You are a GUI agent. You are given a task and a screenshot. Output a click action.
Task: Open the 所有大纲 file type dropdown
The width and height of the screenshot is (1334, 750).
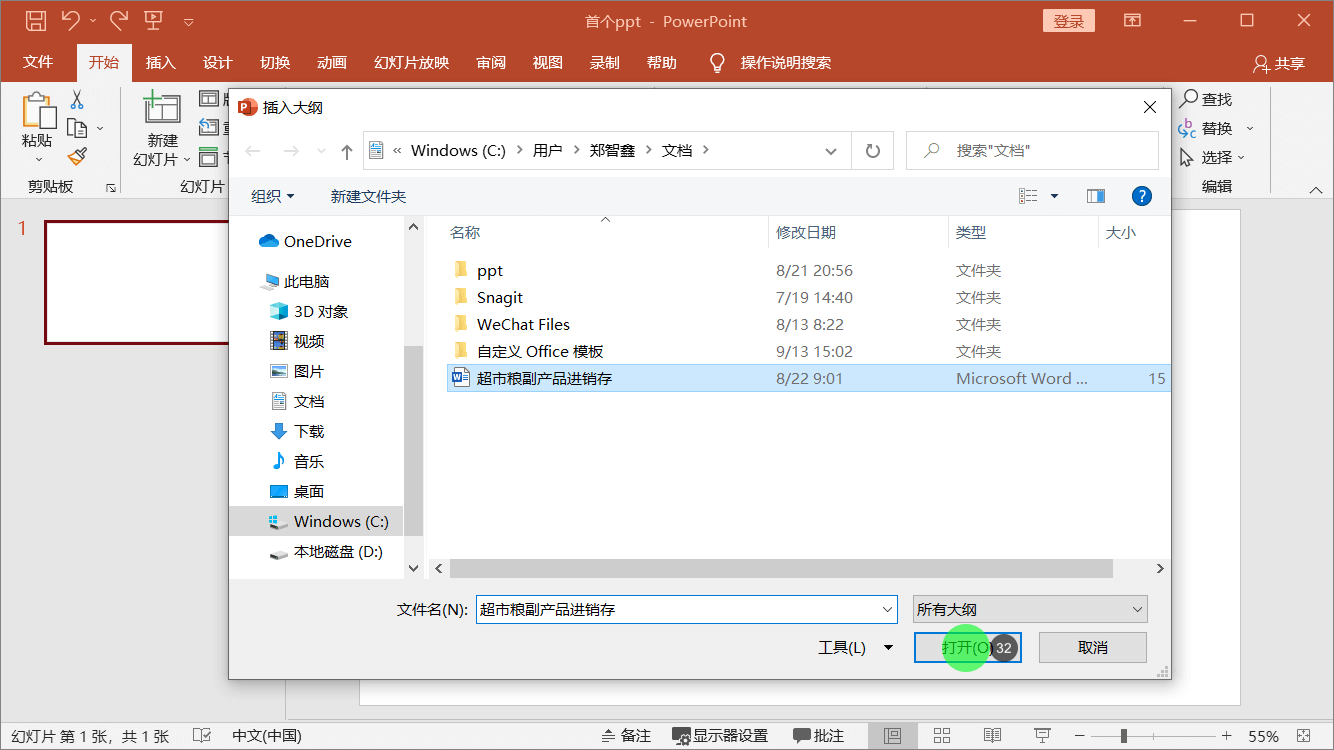[1030, 609]
